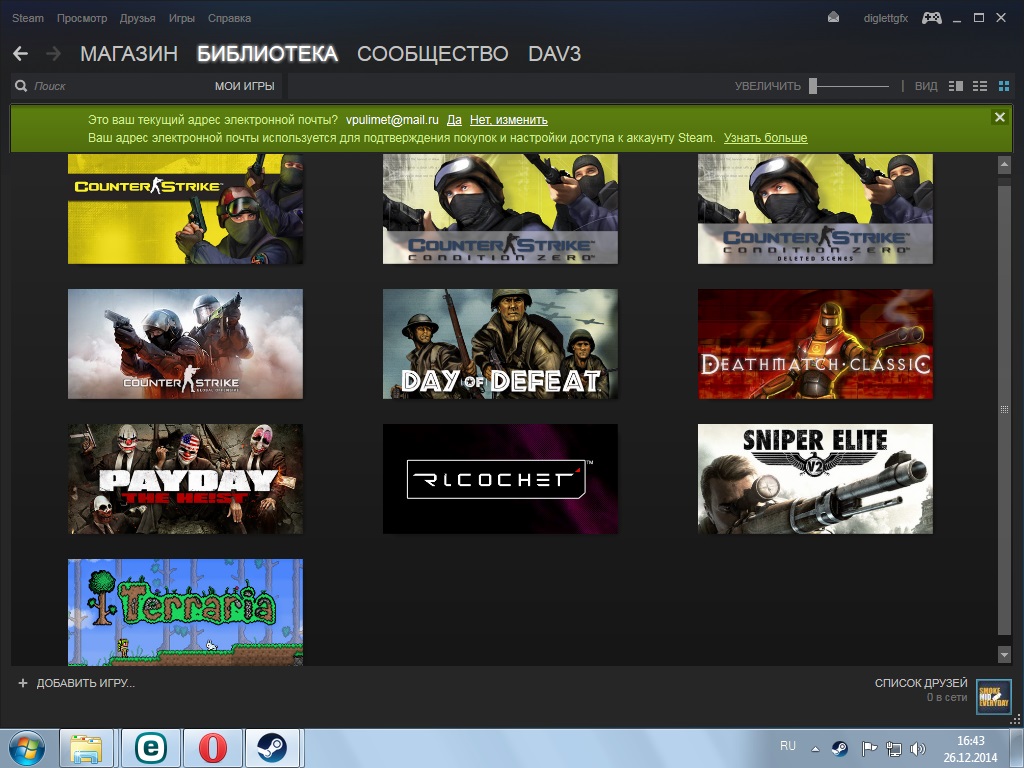Open the network tray icon

(x=893, y=748)
